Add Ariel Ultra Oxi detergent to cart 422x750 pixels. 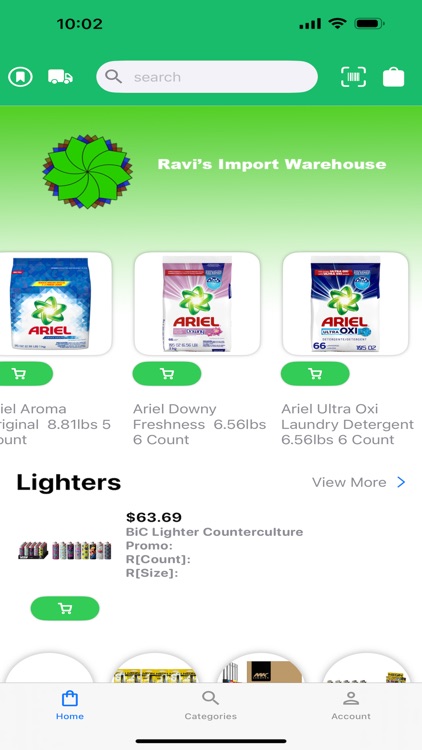click(x=315, y=374)
